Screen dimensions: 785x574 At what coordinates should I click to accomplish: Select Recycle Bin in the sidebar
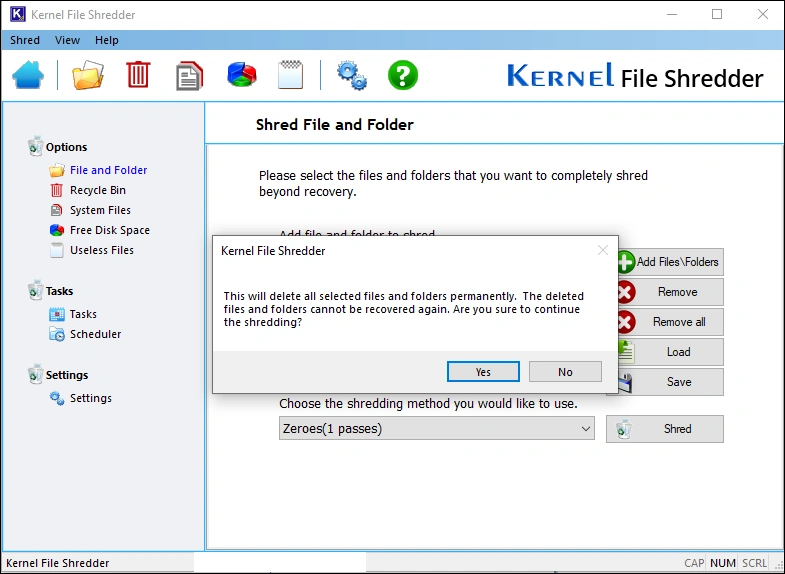pos(97,190)
